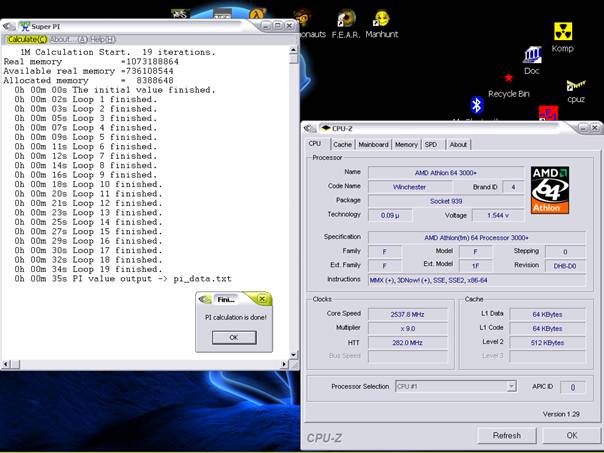Open the Memory tab in CPU-Z
Image resolution: width=604 pixels, height=453 pixels.
tap(406, 145)
